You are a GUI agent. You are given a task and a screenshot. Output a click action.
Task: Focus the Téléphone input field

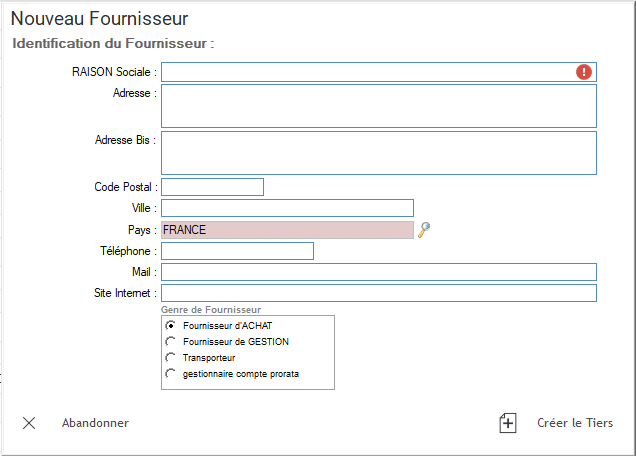[237, 251]
